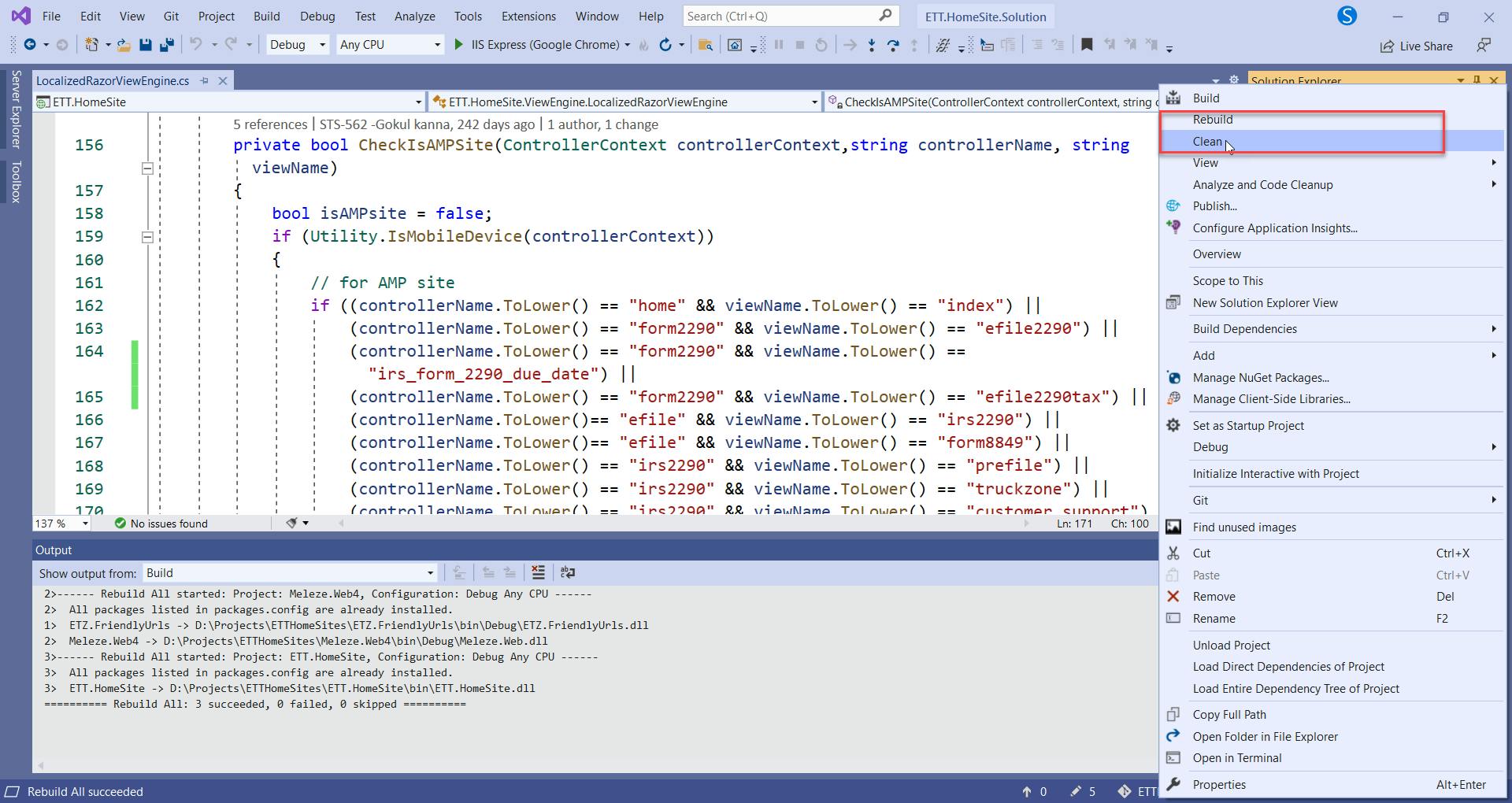Open the Extensions menu
This screenshot has height=803, width=1512.
click(x=528, y=16)
